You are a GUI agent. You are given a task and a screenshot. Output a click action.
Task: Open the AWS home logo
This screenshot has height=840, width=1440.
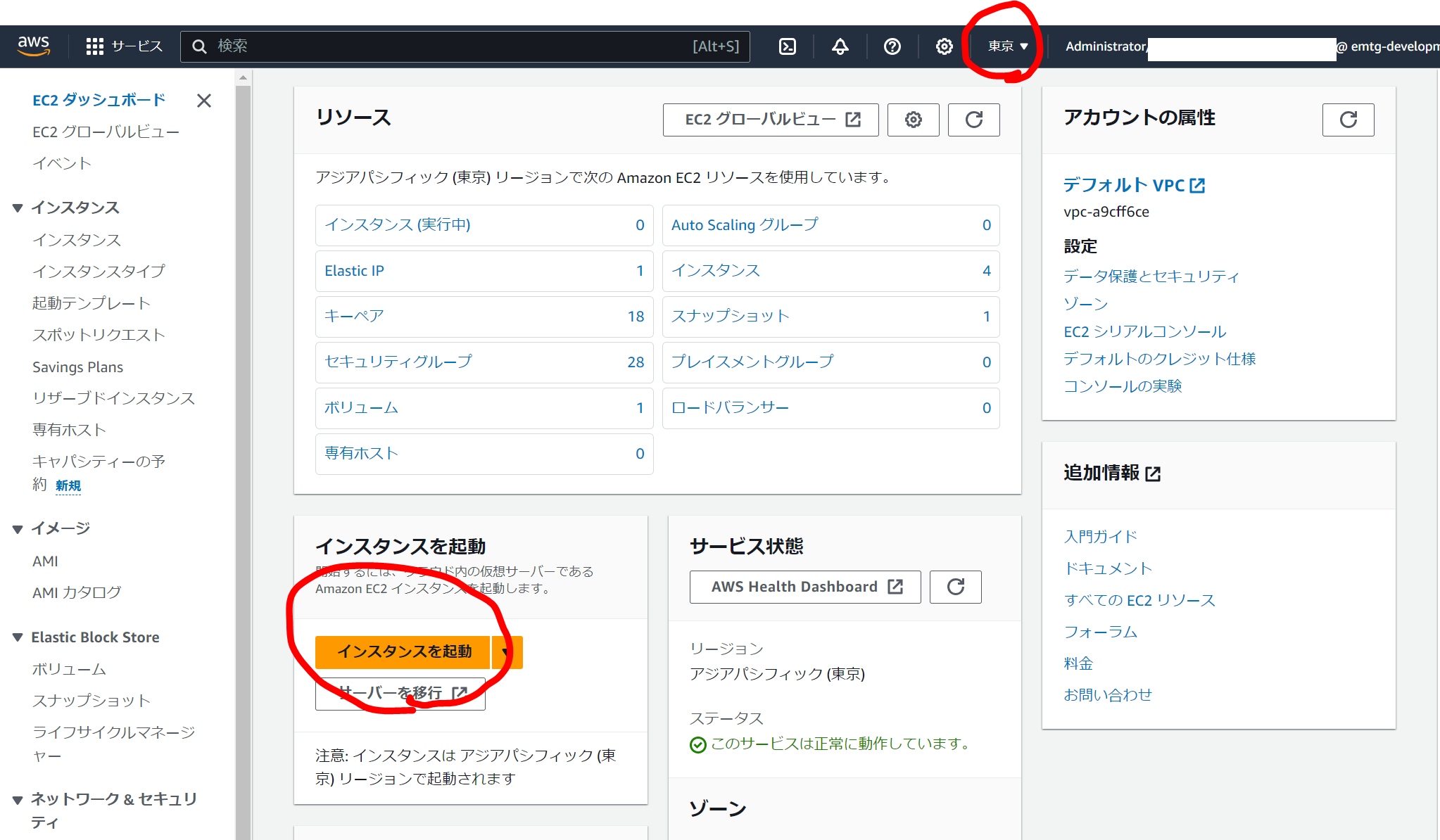[x=33, y=46]
